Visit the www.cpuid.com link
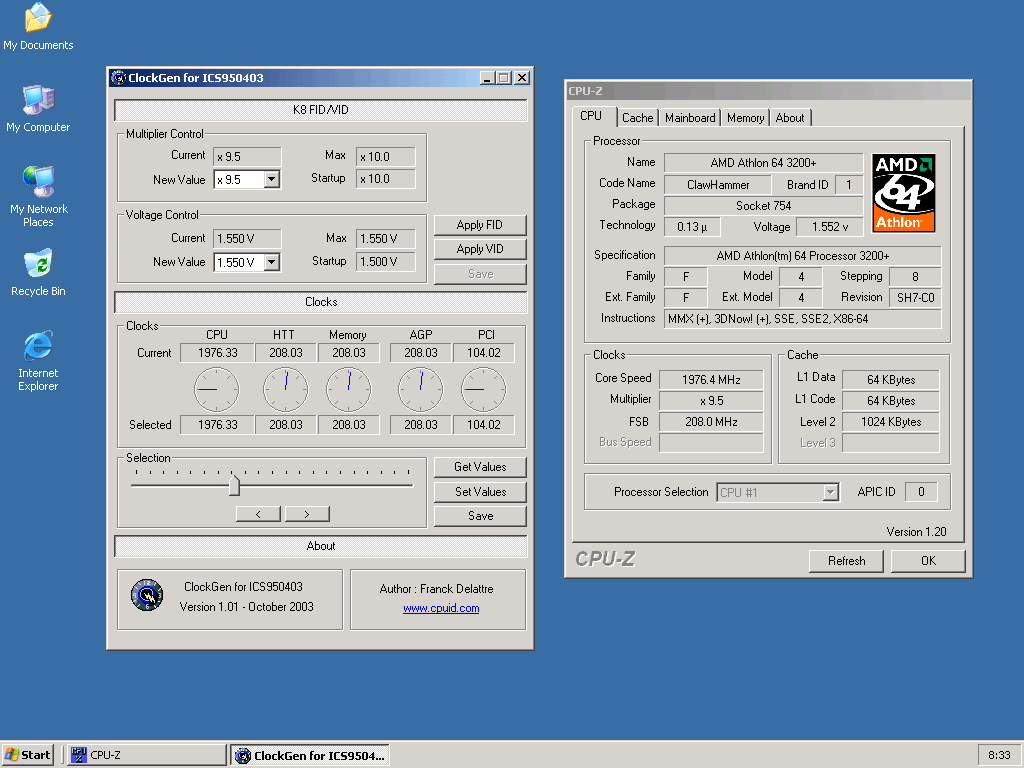Viewport: 1024px width, 768px height. [x=441, y=608]
